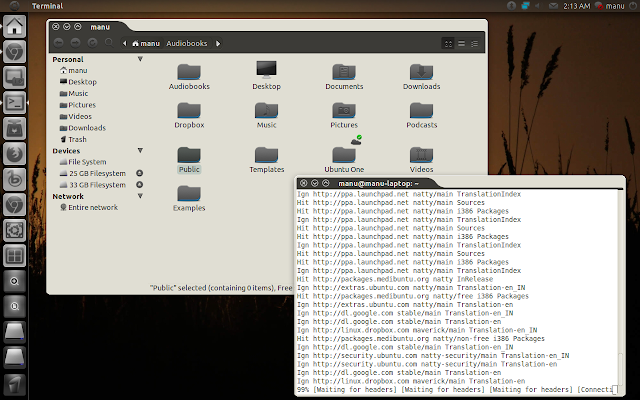
Task: Switch to icon view mode
Action: (448, 43)
